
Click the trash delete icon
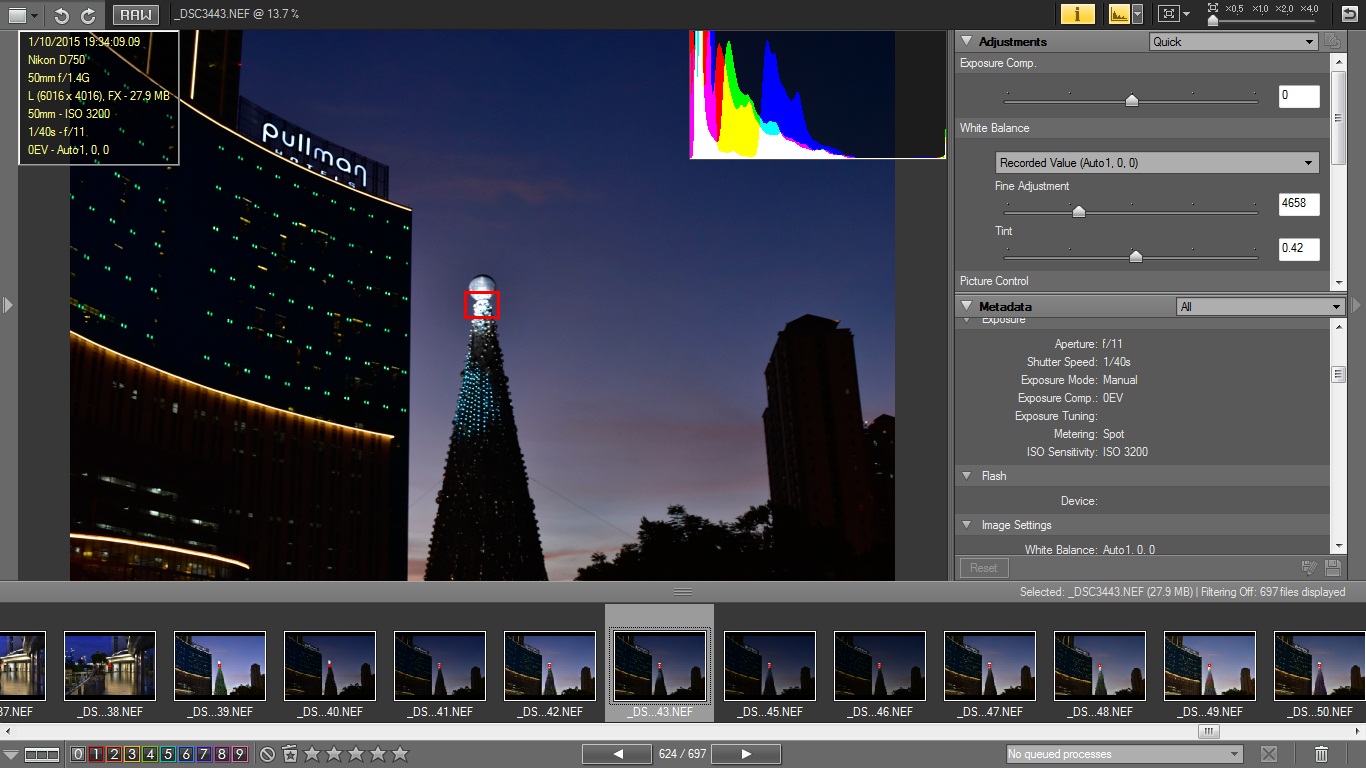click(x=1321, y=754)
